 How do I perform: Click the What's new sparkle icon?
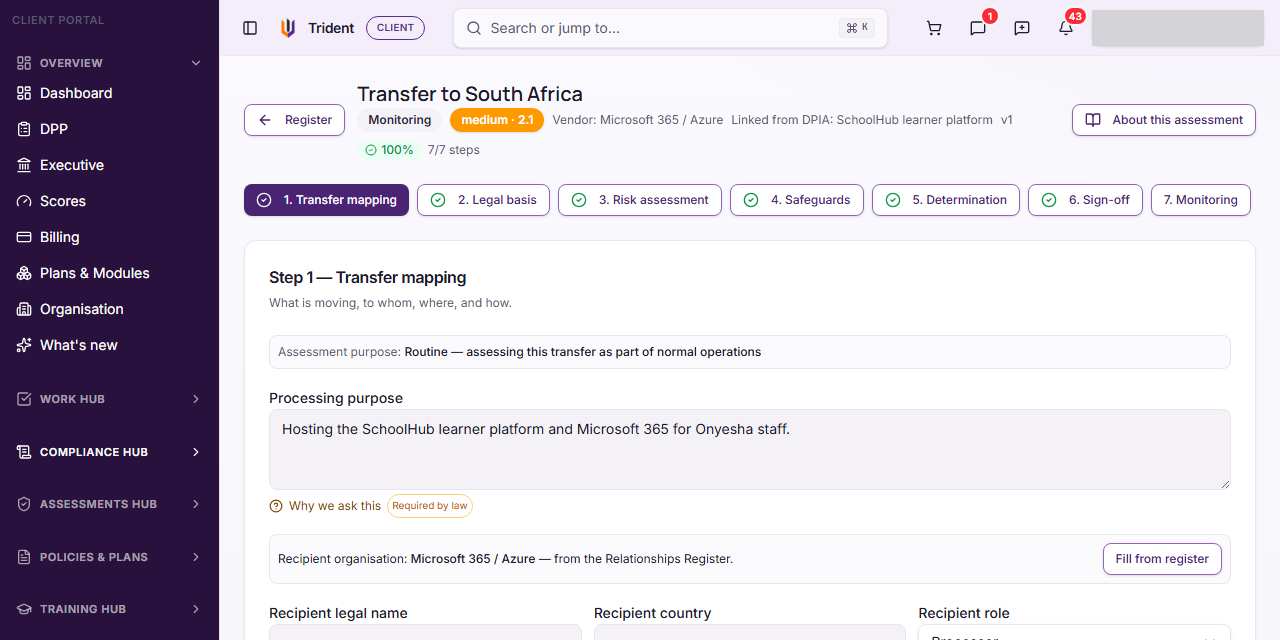23,345
